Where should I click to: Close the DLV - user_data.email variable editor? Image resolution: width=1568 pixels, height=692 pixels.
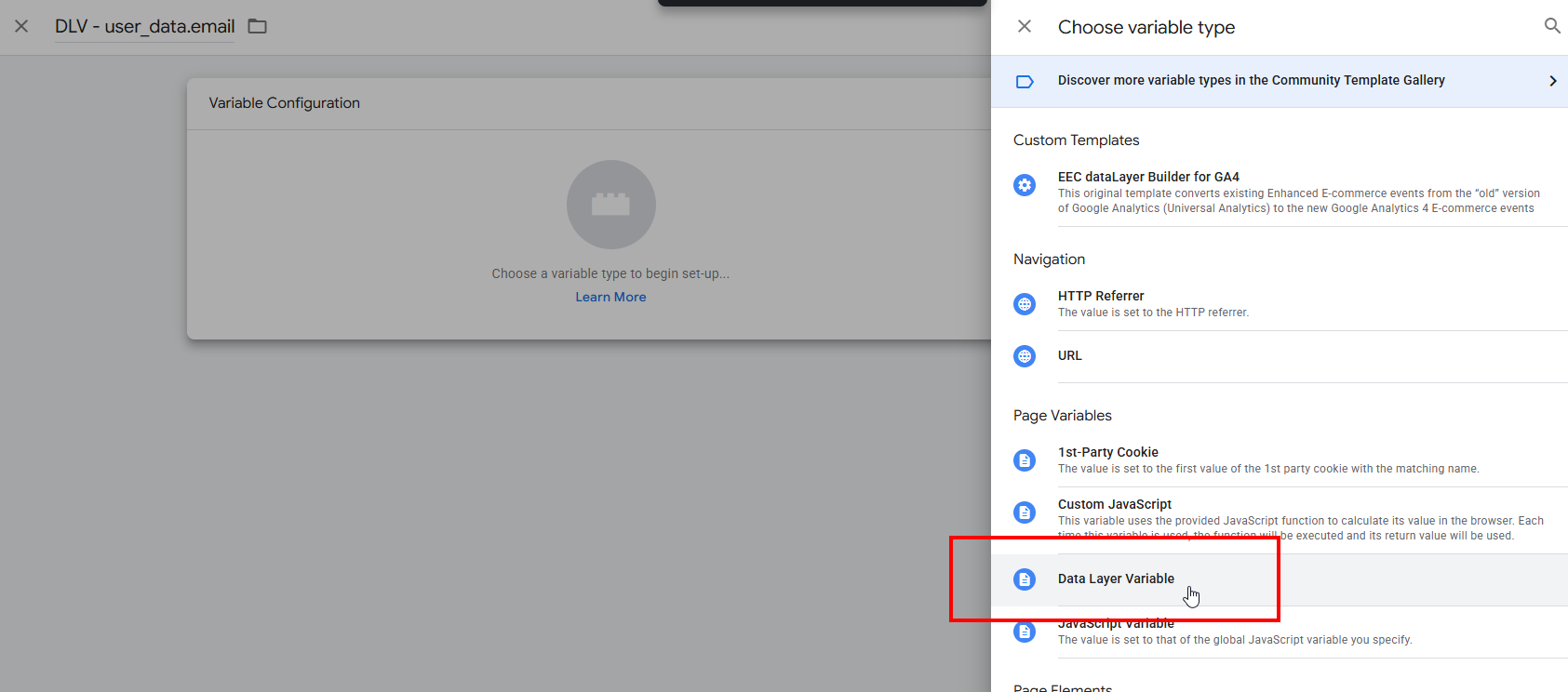(21, 26)
